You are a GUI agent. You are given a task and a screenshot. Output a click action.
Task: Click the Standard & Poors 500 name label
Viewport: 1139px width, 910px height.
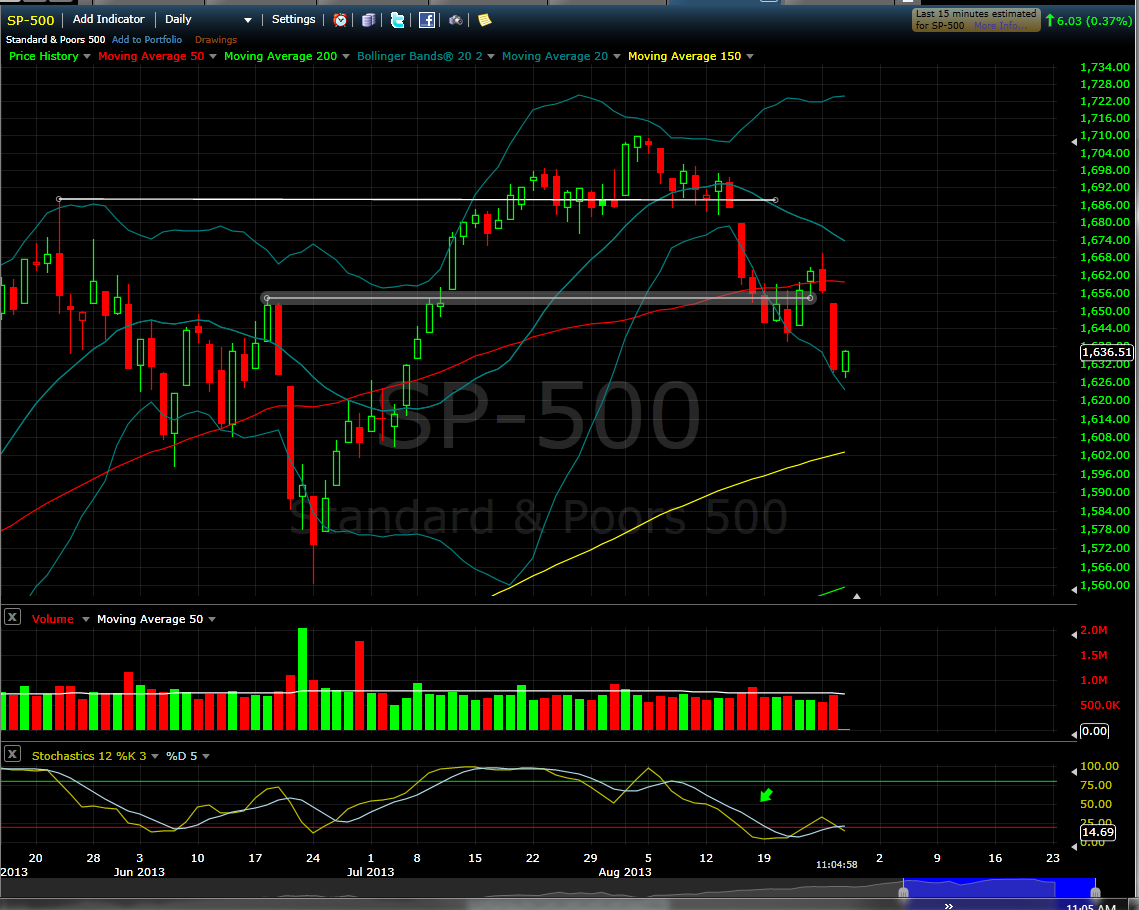tap(55, 40)
